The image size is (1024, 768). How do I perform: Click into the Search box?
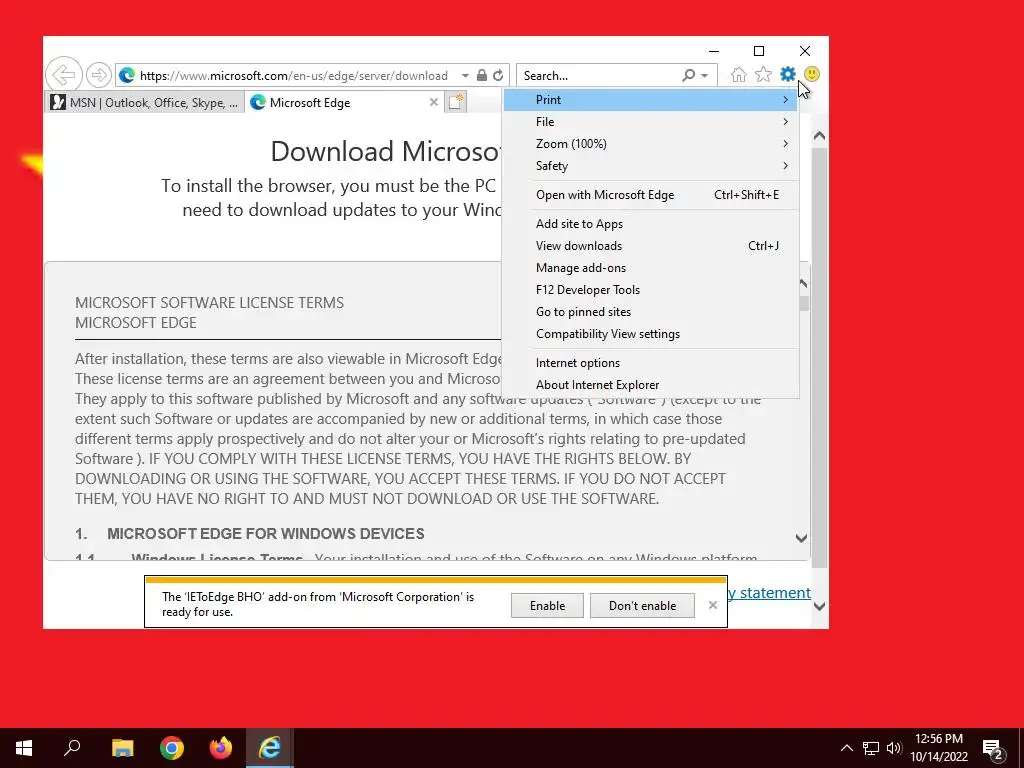[x=600, y=76]
